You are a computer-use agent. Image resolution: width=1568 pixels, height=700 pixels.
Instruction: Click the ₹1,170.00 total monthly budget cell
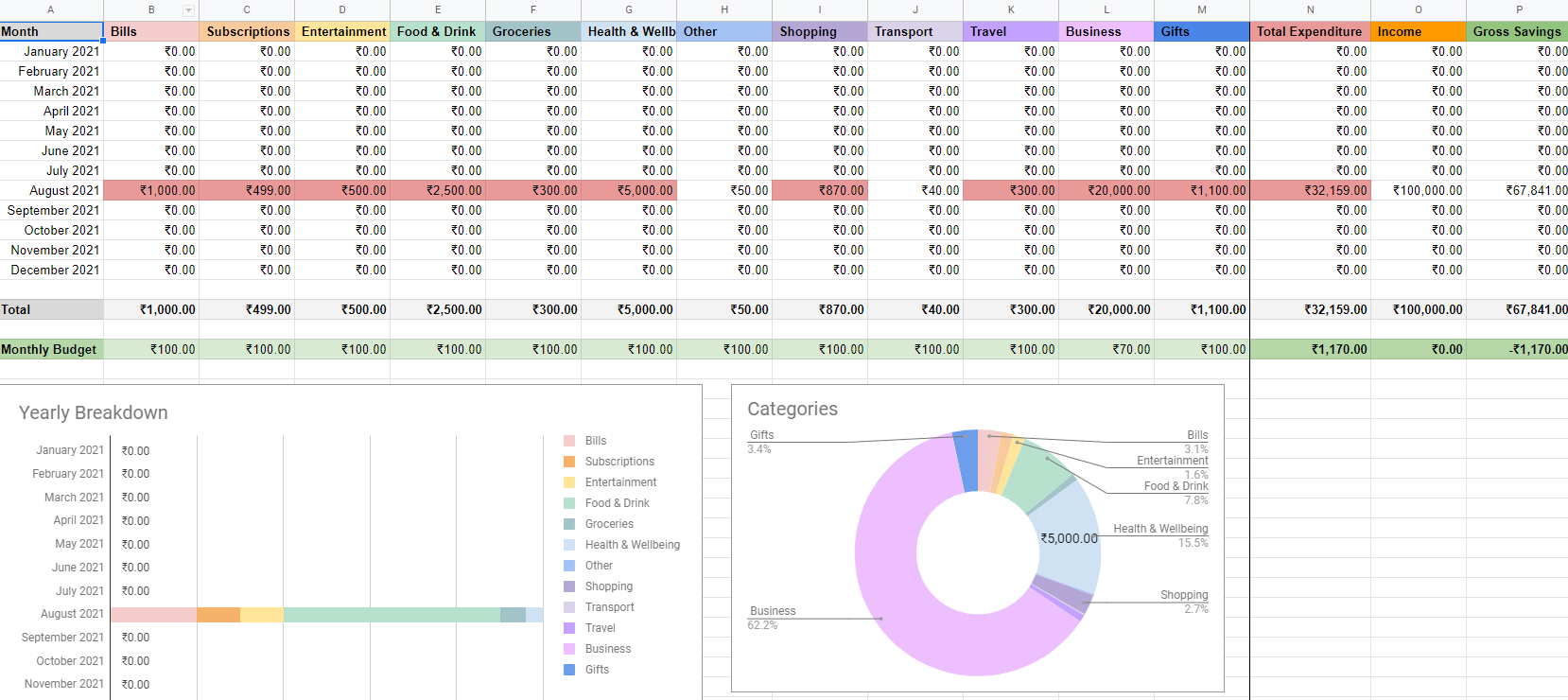click(x=1310, y=349)
